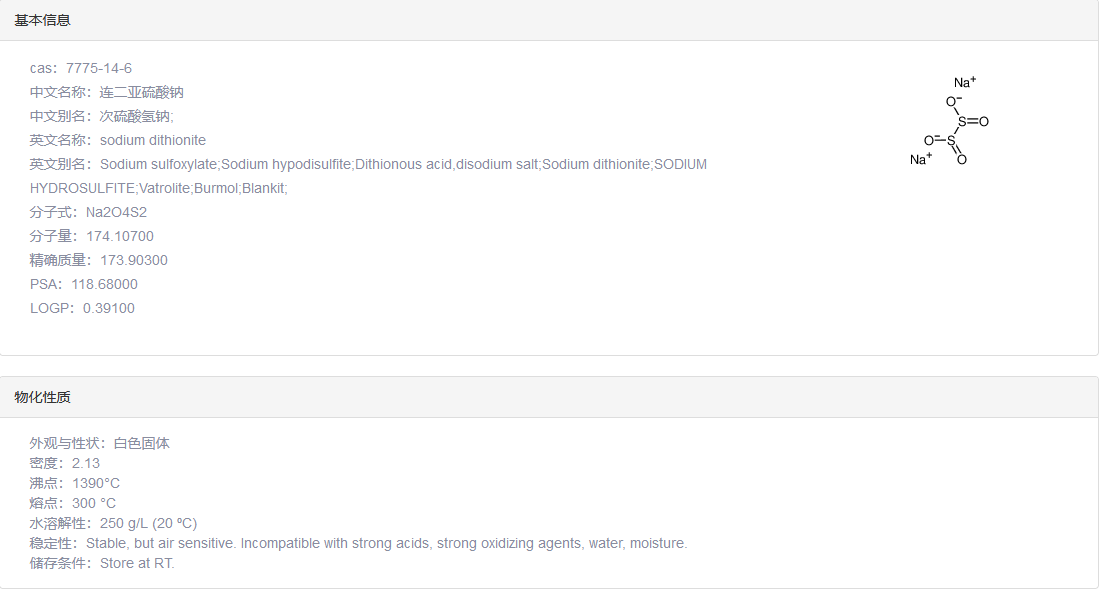Click the molecular weight 174.10700
The height and width of the screenshot is (591, 1099).
120,236
